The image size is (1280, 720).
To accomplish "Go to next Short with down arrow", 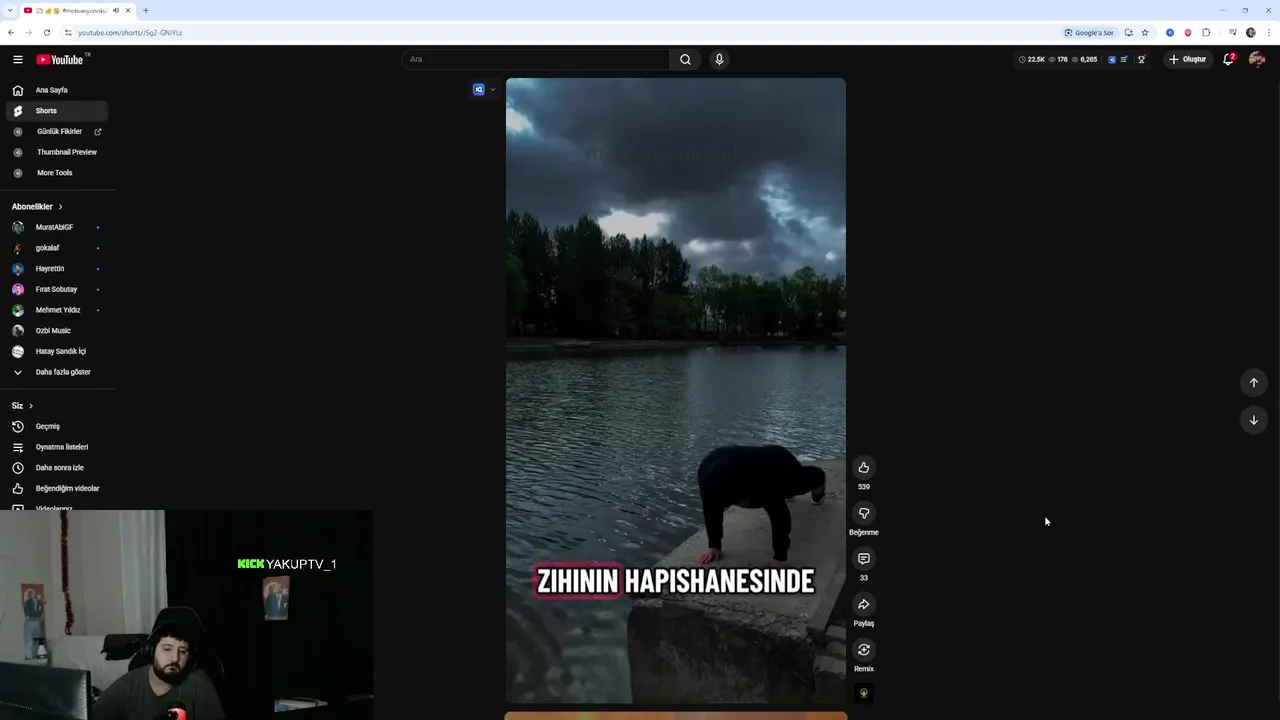I will 1254,420.
